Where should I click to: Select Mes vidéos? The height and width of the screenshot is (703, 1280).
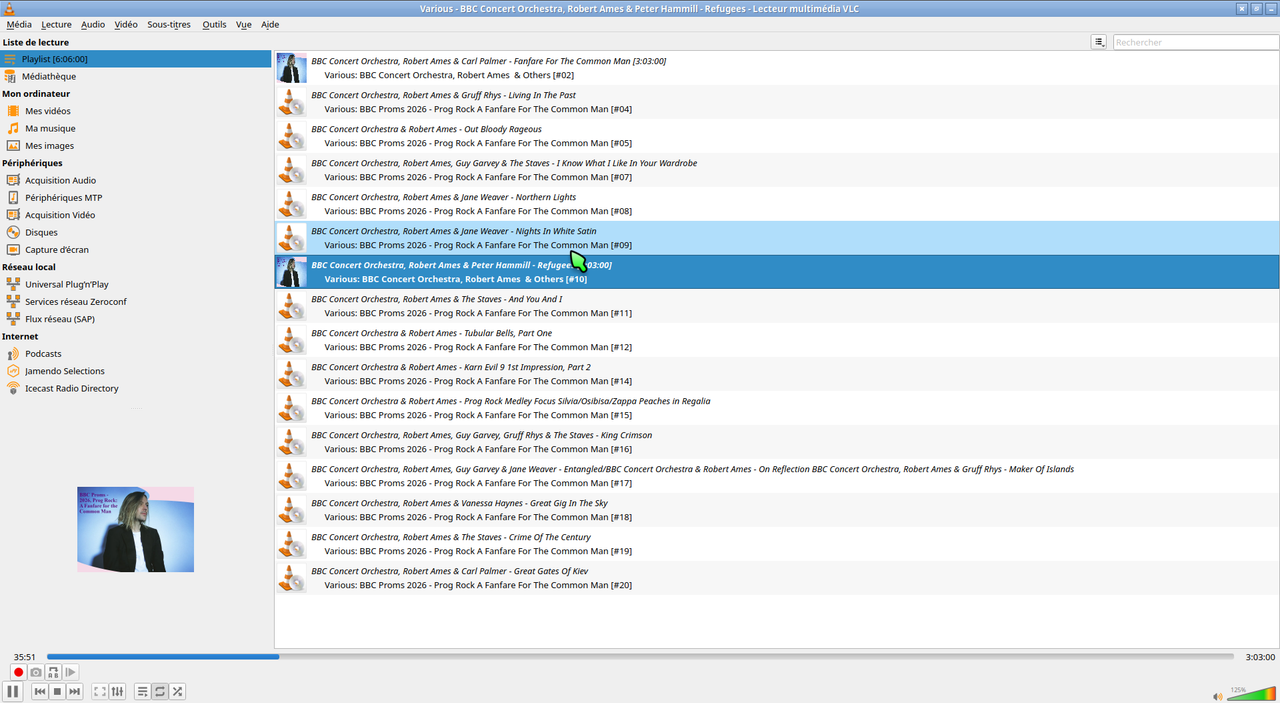[x=136, y=111]
